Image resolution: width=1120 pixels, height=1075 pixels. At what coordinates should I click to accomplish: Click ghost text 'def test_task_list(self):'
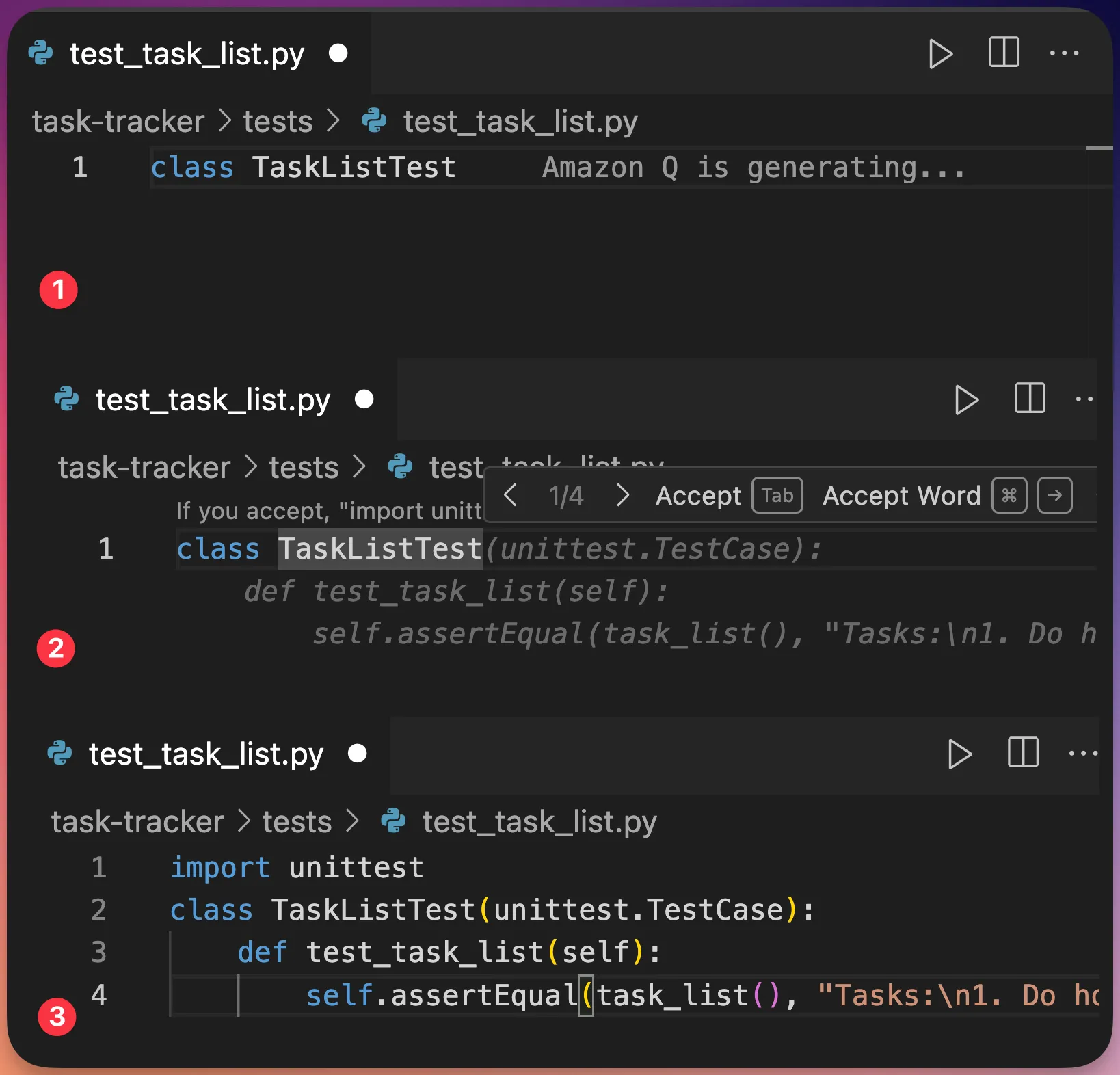pyautogui.click(x=456, y=592)
